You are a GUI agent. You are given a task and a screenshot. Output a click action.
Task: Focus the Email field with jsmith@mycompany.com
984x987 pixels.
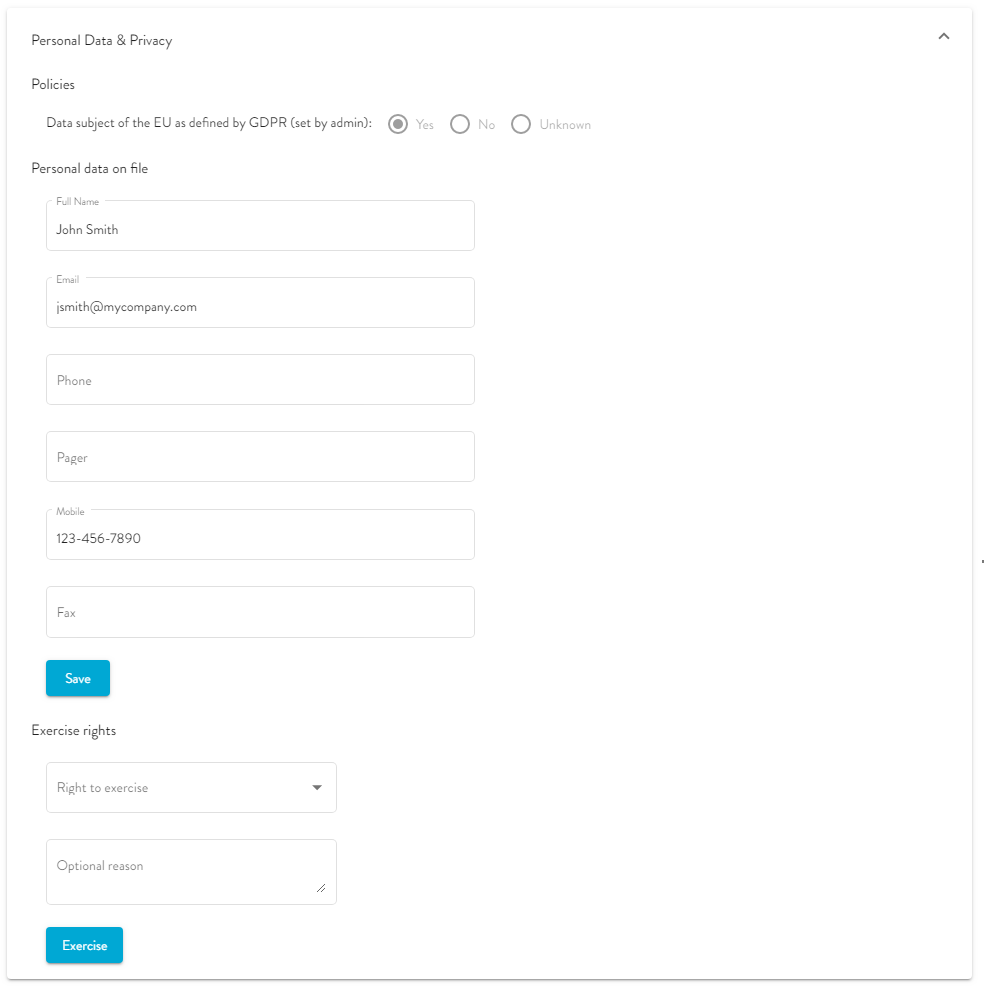(260, 307)
